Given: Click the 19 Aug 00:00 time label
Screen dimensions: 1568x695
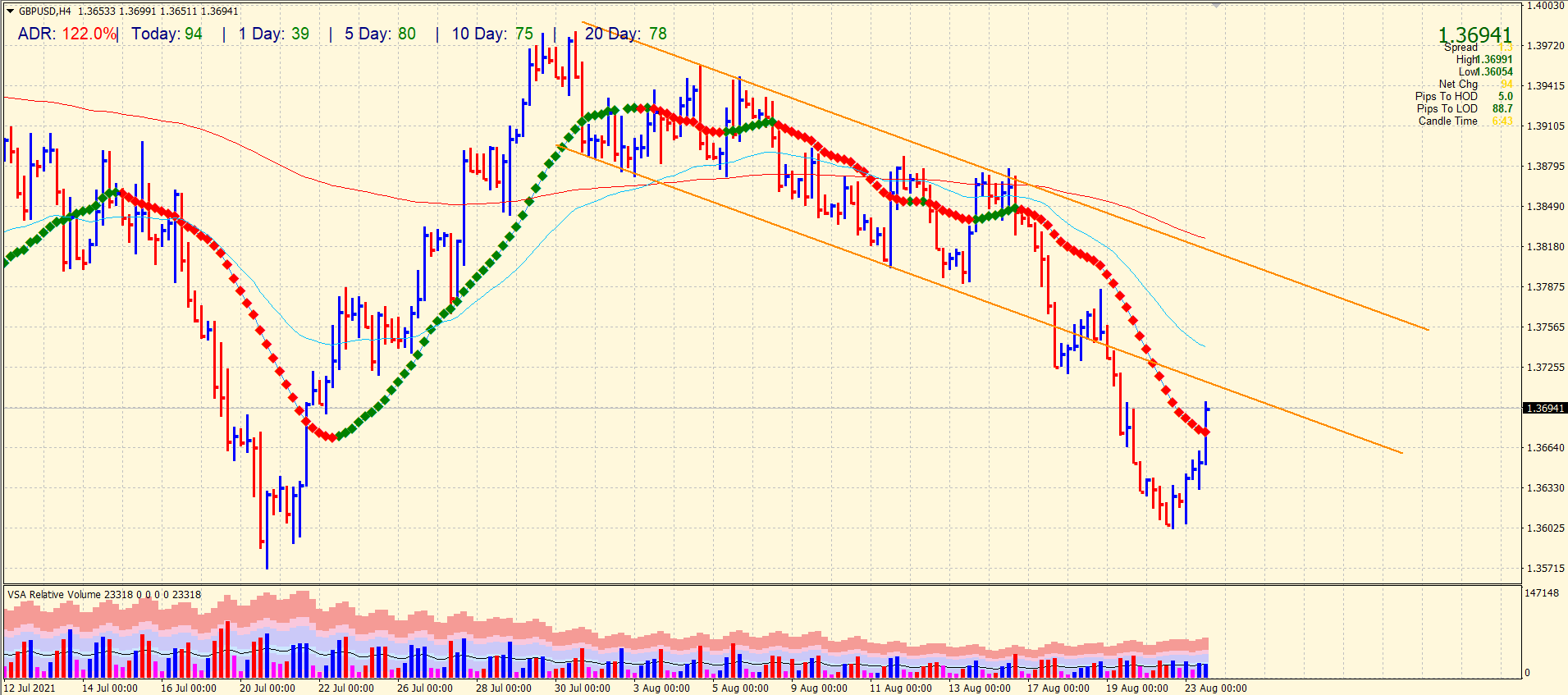Looking at the screenshot, I should (1137, 688).
